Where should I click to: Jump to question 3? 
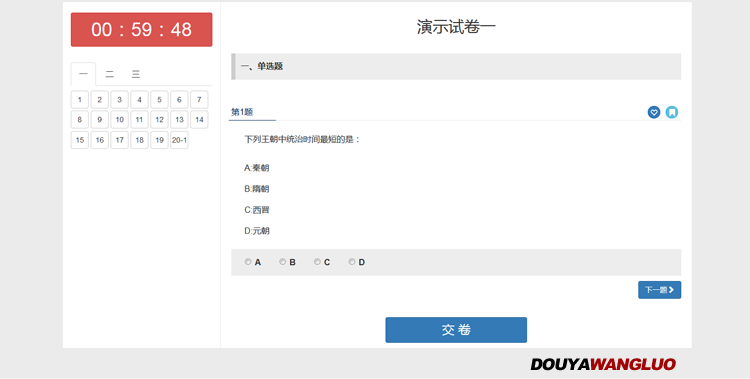(120, 100)
